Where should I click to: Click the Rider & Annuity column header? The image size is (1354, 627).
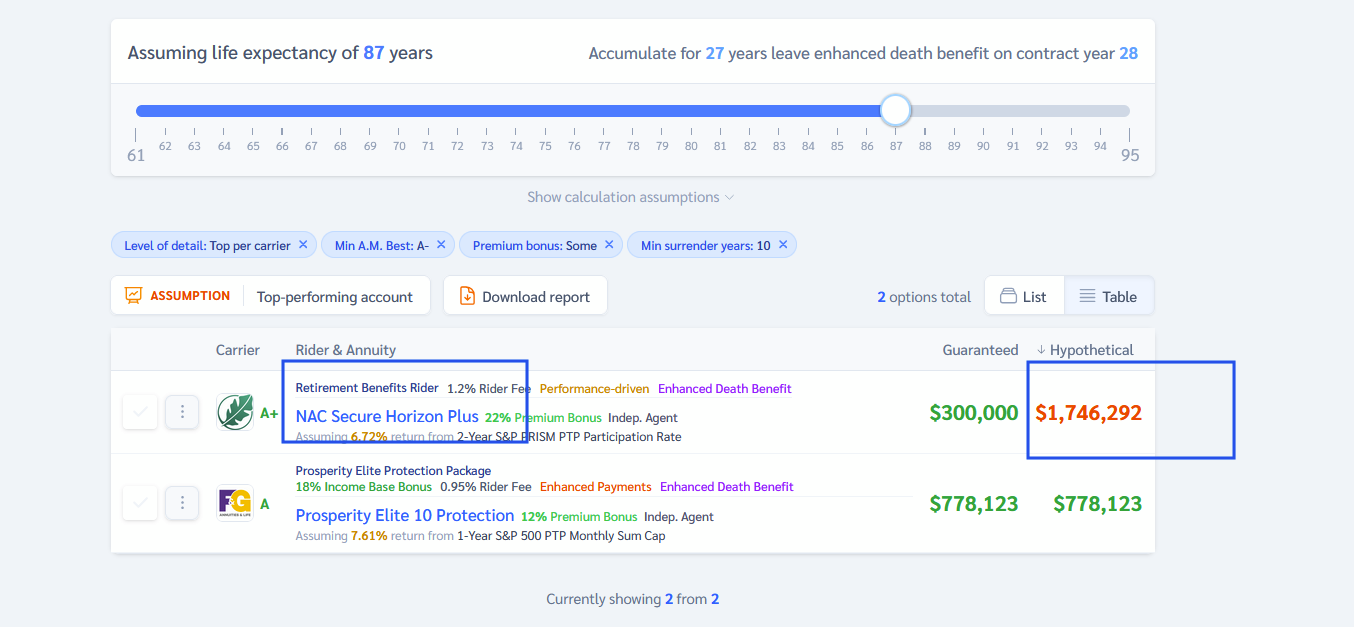pos(346,350)
